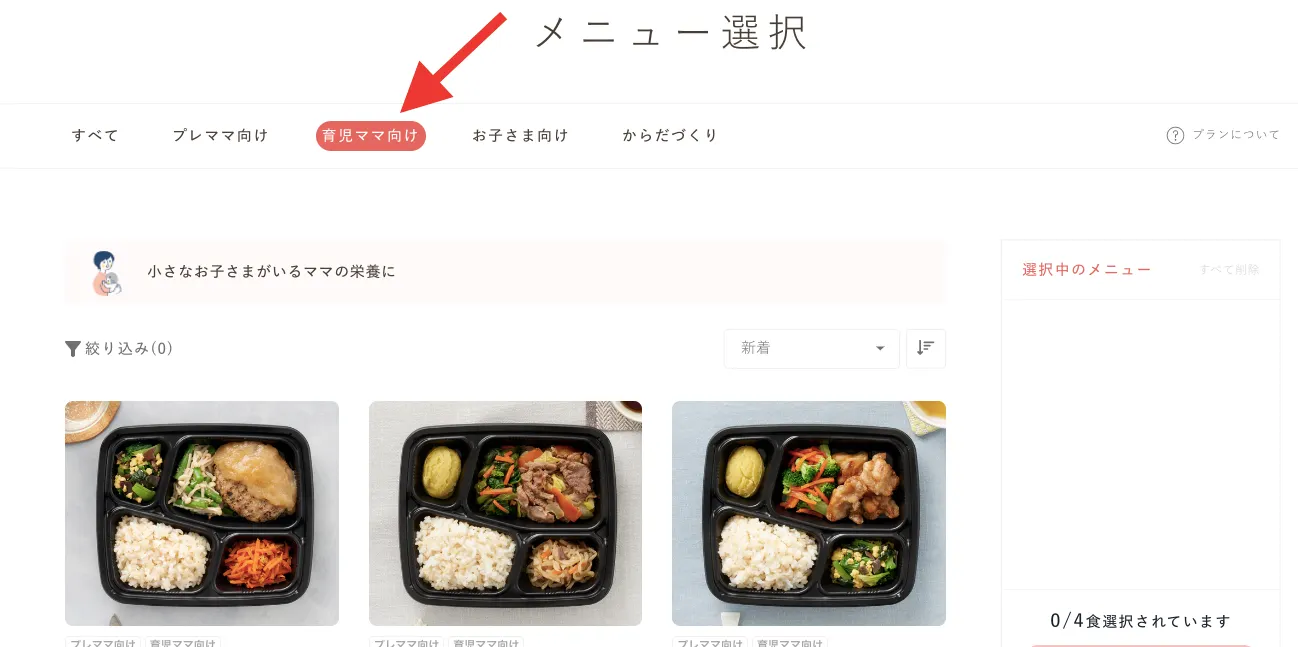Pick the fried chicken bento thumbnail
Viewport: 1298px width, 647px height.
click(x=809, y=513)
